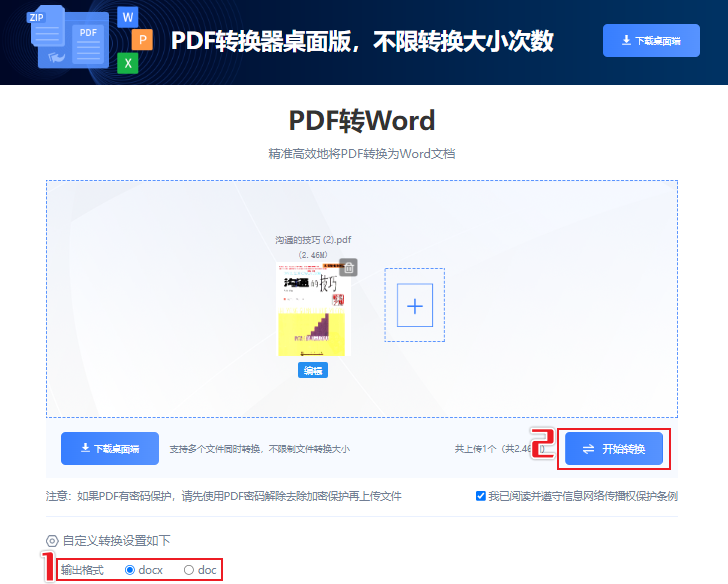Click the 注意 password protection notice text
Image resolution: width=728 pixels, height=584 pixels.
[x=223, y=496]
